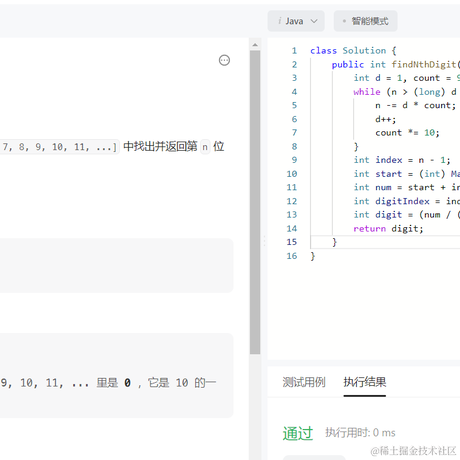Click the 'while' keyword on line 4

[367, 92]
